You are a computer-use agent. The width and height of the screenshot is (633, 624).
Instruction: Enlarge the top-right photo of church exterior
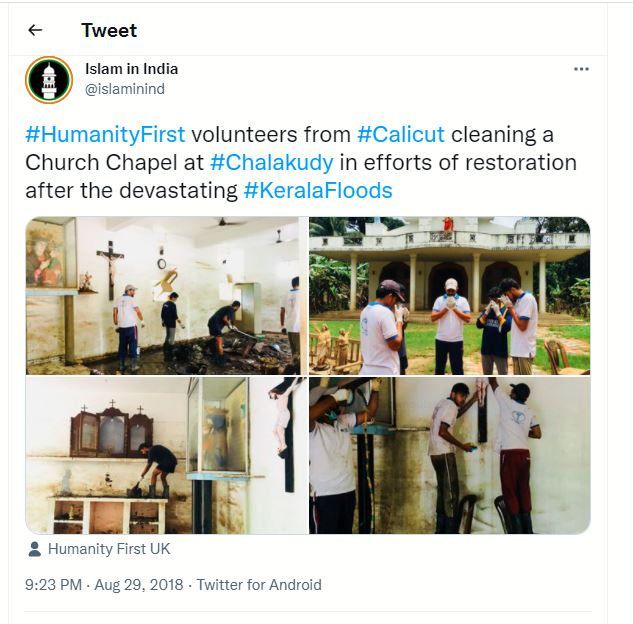450,295
